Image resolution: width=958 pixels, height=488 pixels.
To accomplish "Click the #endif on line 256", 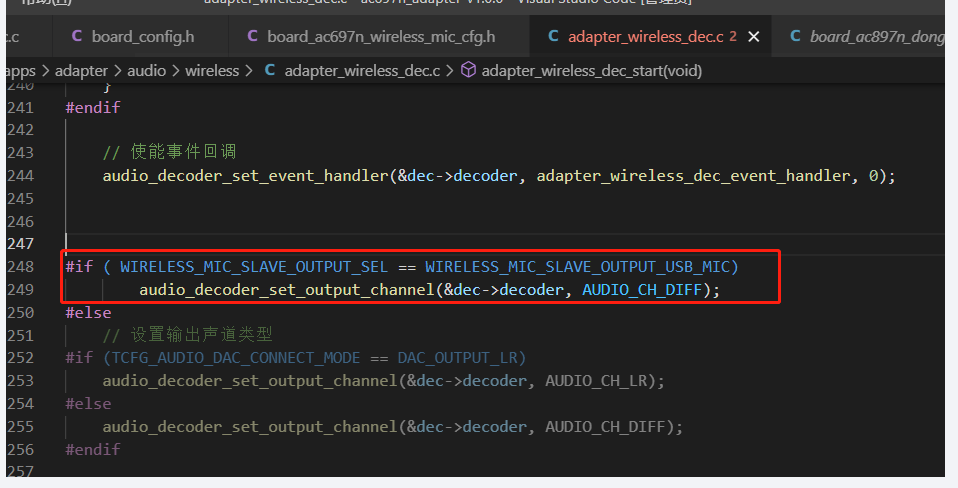I will click(x=93, y=450).
